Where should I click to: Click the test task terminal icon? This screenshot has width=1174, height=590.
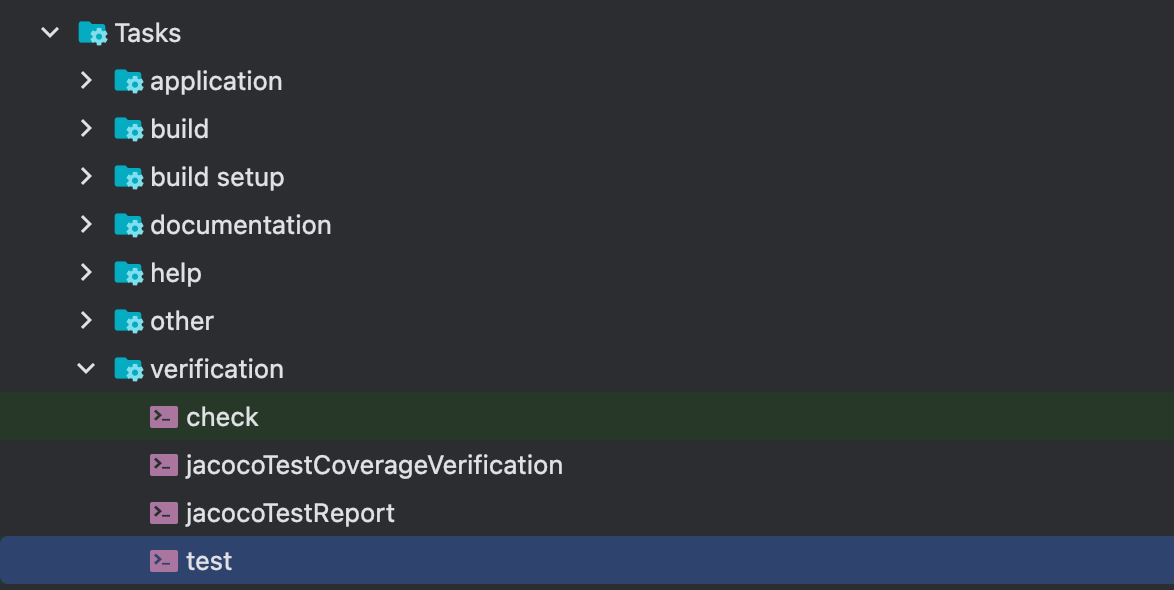tap(164, 561)
